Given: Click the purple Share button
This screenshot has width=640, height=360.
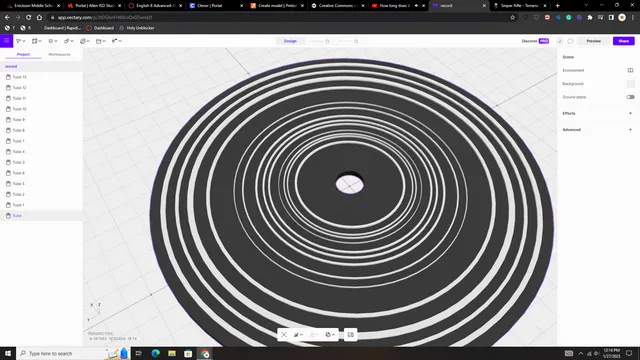Looking at the screenshot, I should click(x=623, y=41).
